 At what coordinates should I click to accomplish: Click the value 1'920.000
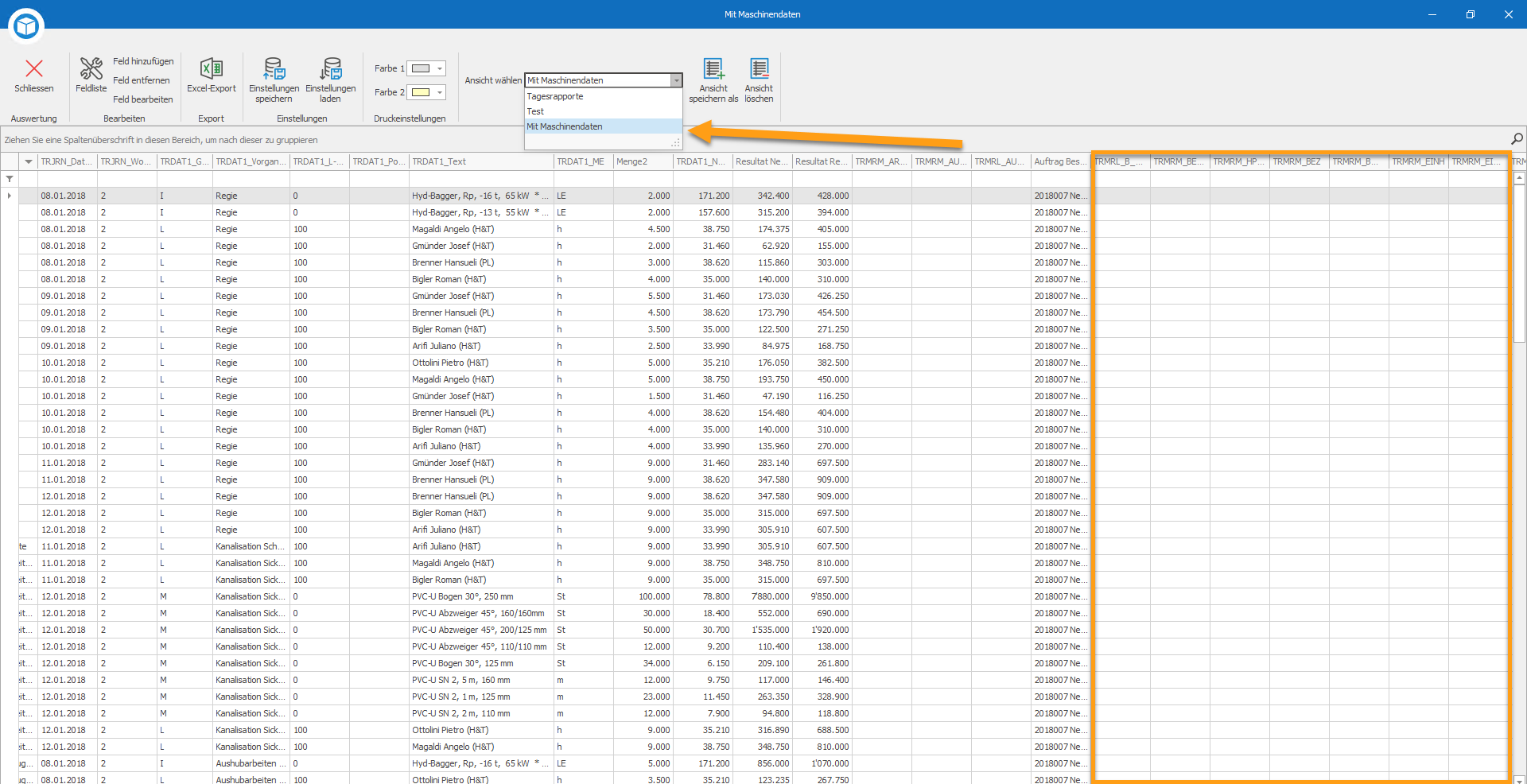click(830, 630)
